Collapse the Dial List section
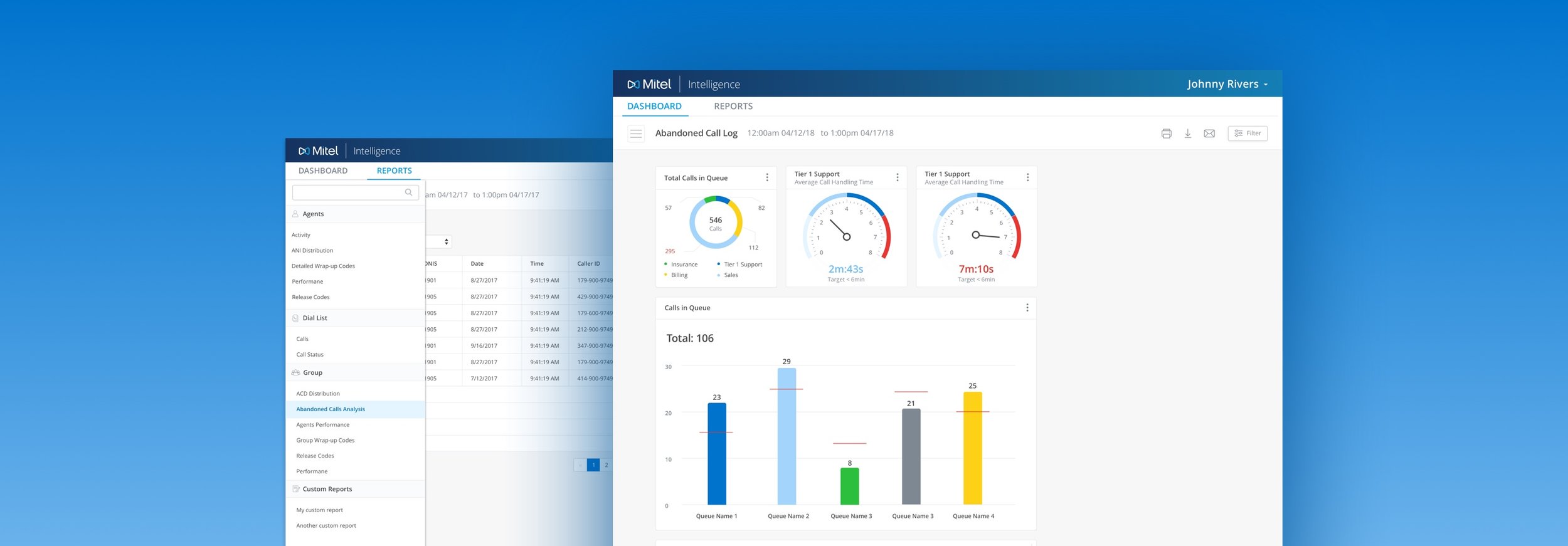 tap(355, 318)
